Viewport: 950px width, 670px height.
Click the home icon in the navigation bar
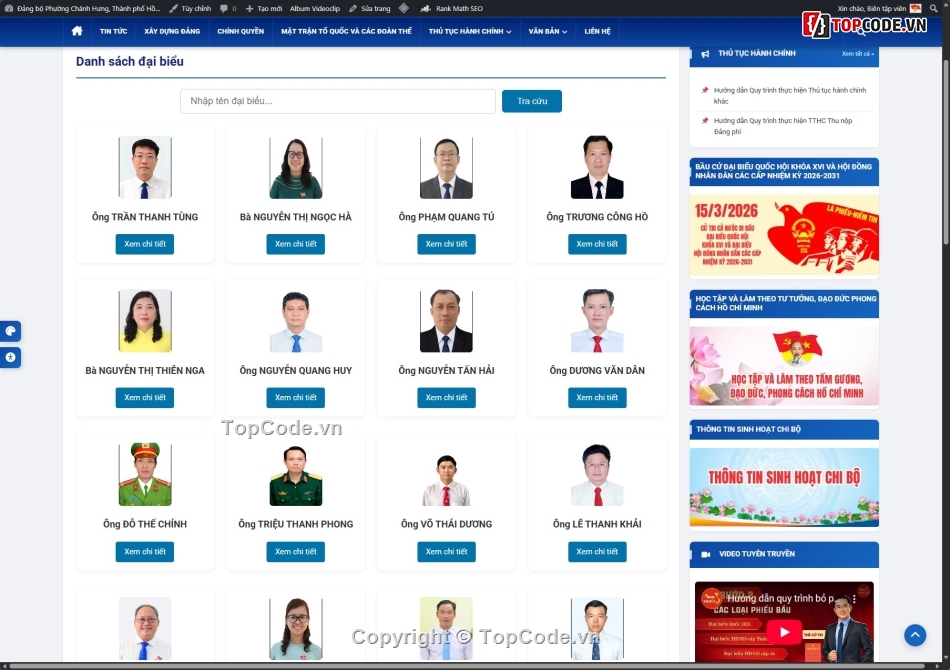coord(77,31)
